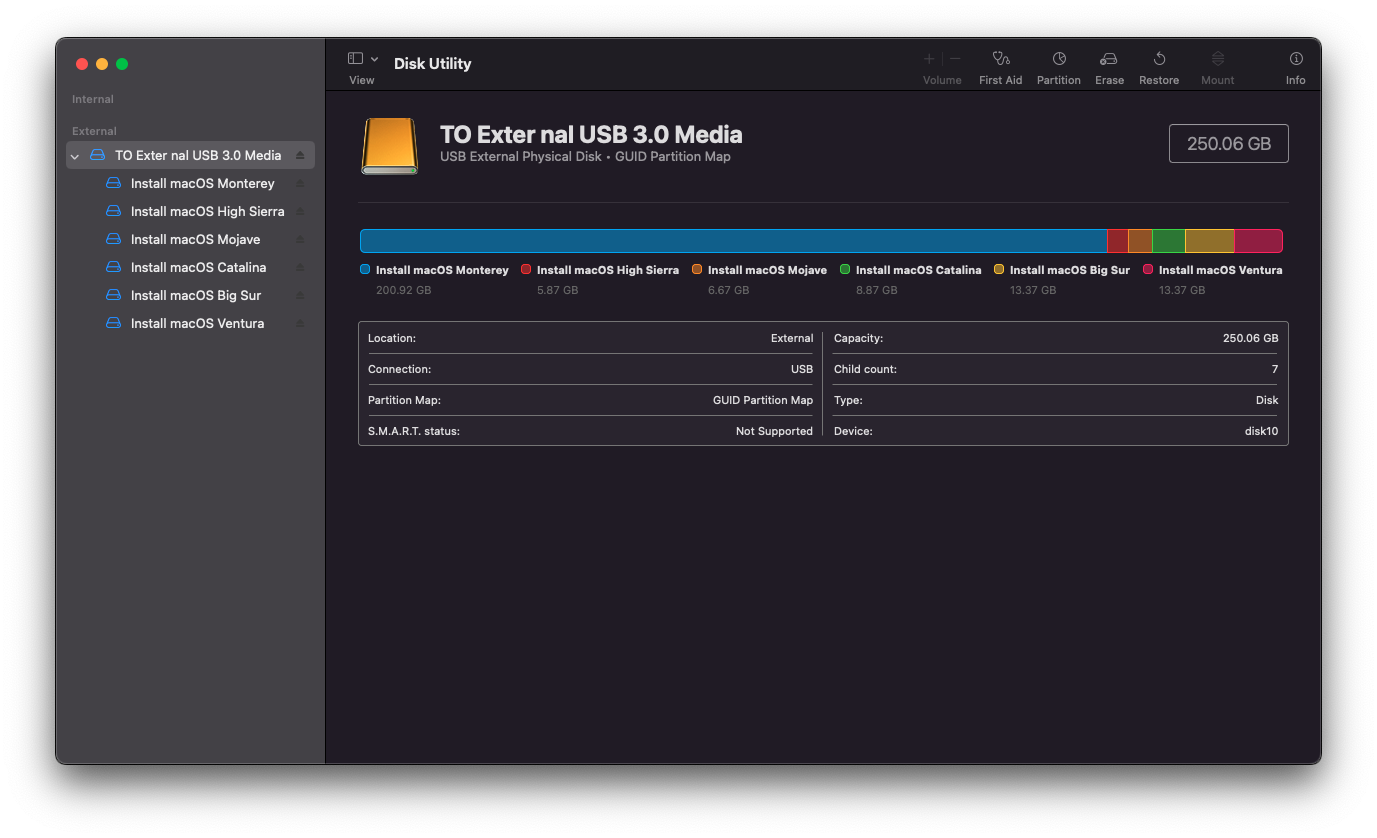
Task: Click the GUID Partition Map table value
Action: pyautogui.click(x=763, y=400)
